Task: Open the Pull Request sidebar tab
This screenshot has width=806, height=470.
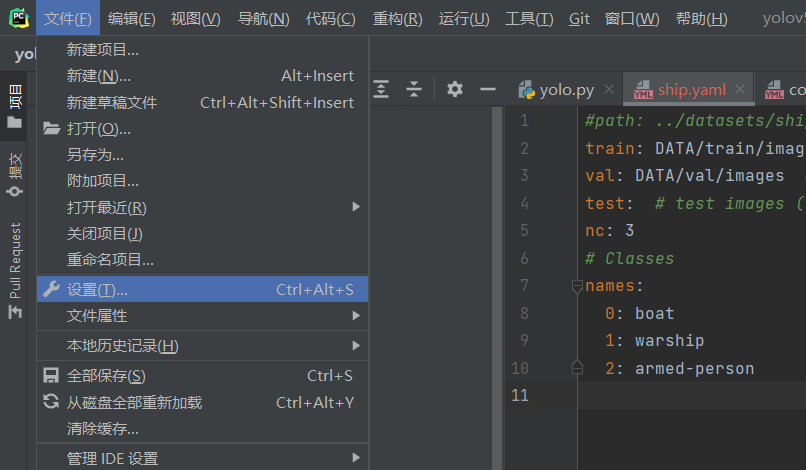Action: (15, 270)
